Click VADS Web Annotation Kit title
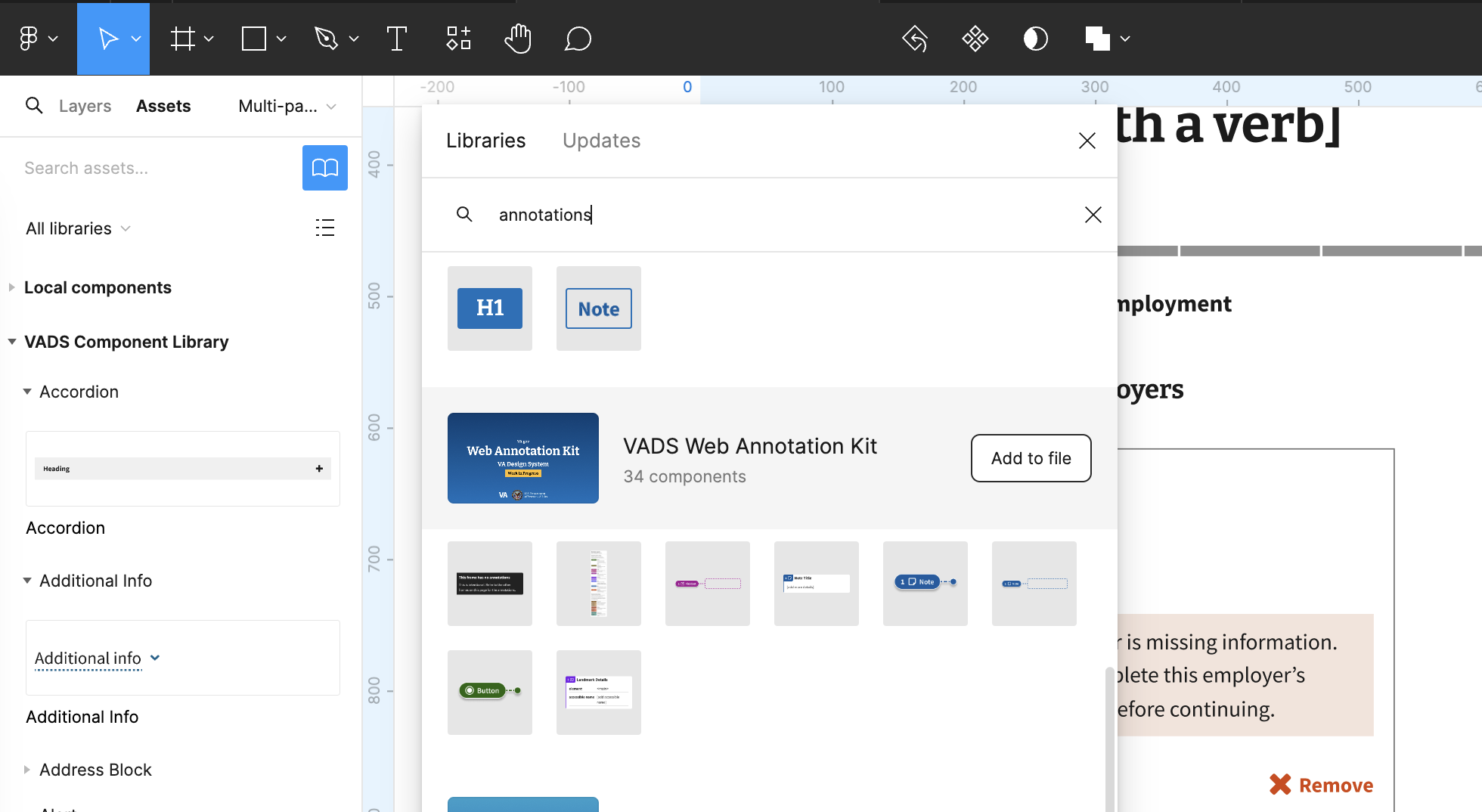Viewport: 1482px width, 812px height. point(750,446)
